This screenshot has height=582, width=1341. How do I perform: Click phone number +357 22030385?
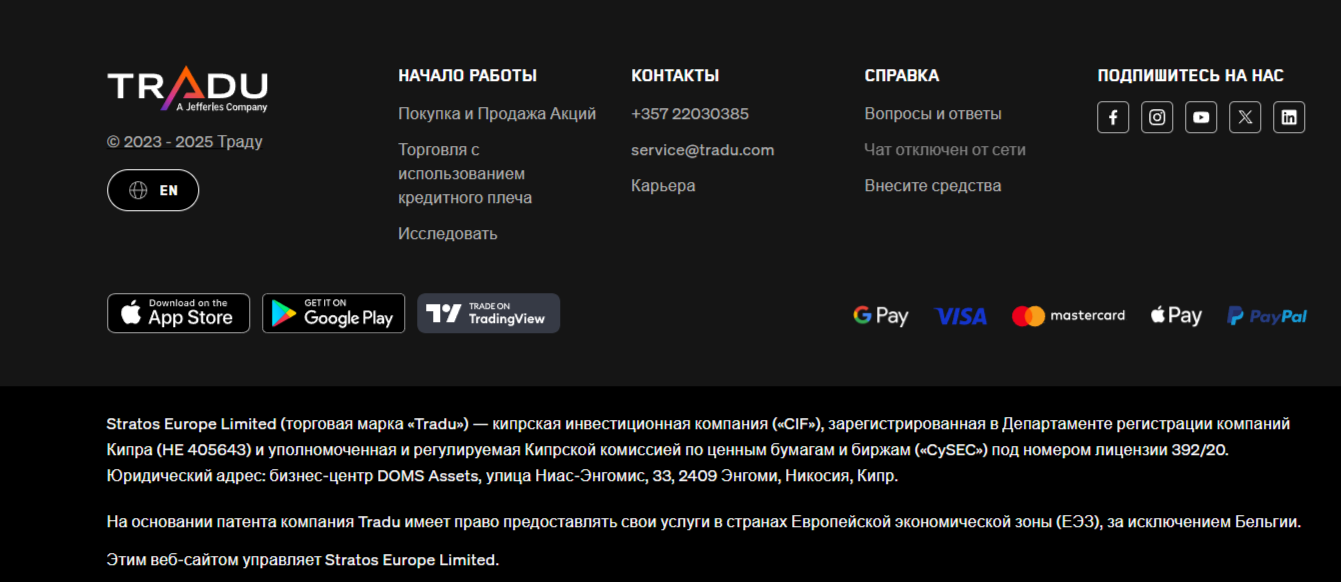click(x=690, y=114)
